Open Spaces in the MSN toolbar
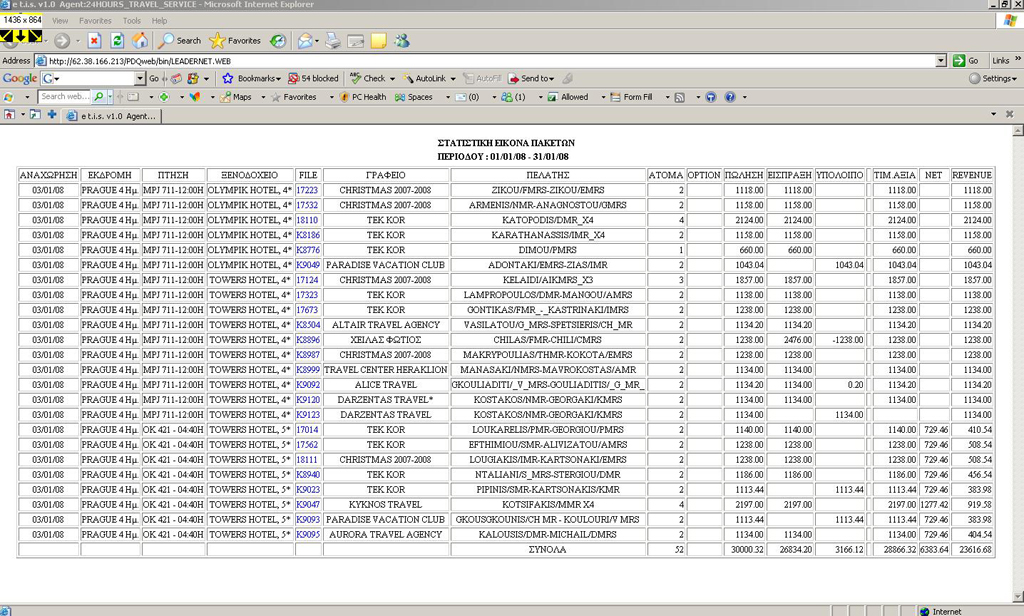Image resolution: width=1024 pixels, height=616 pixels. click(413, 97)
